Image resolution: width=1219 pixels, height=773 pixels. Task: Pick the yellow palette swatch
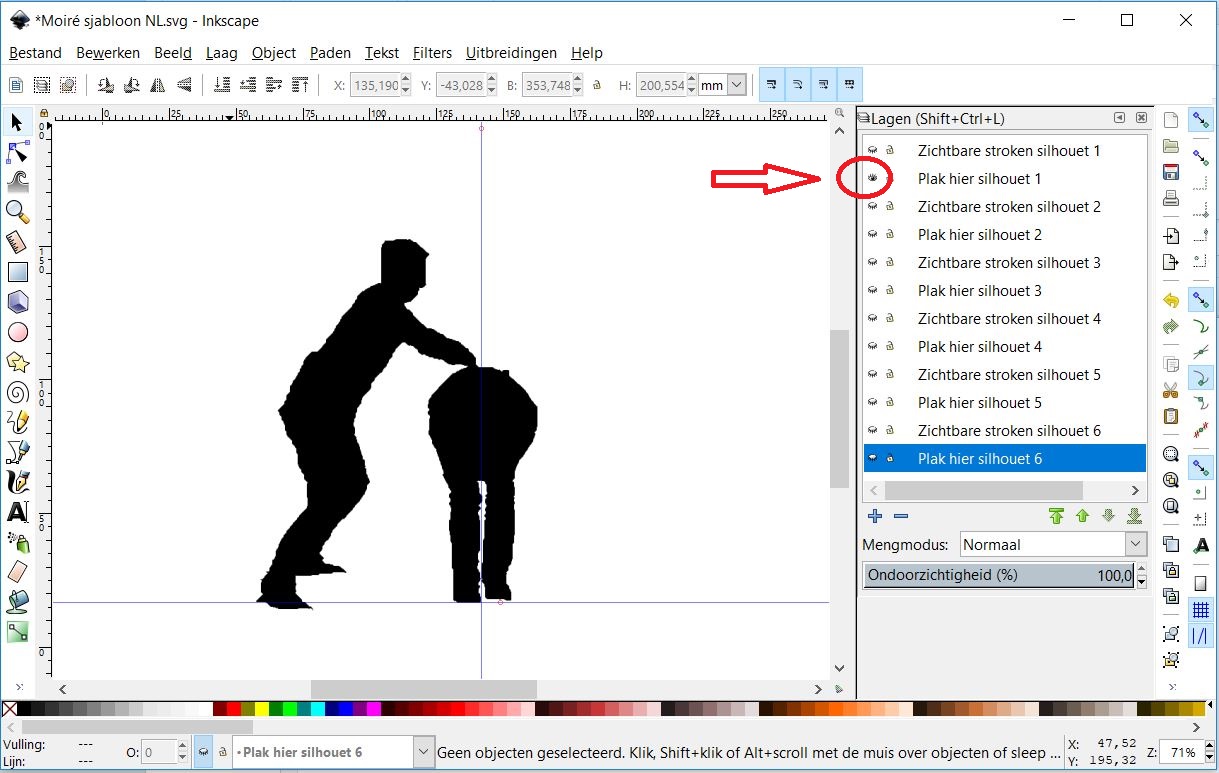click(x=261, y=709)
